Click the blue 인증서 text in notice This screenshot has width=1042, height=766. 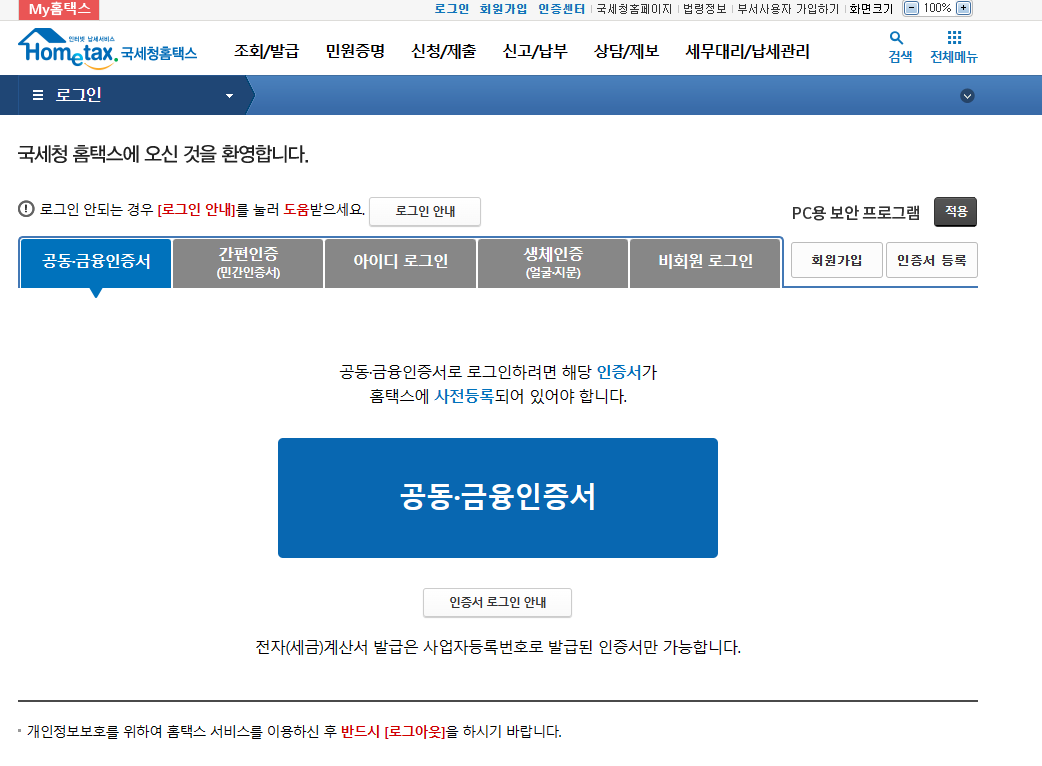[619, 372]
